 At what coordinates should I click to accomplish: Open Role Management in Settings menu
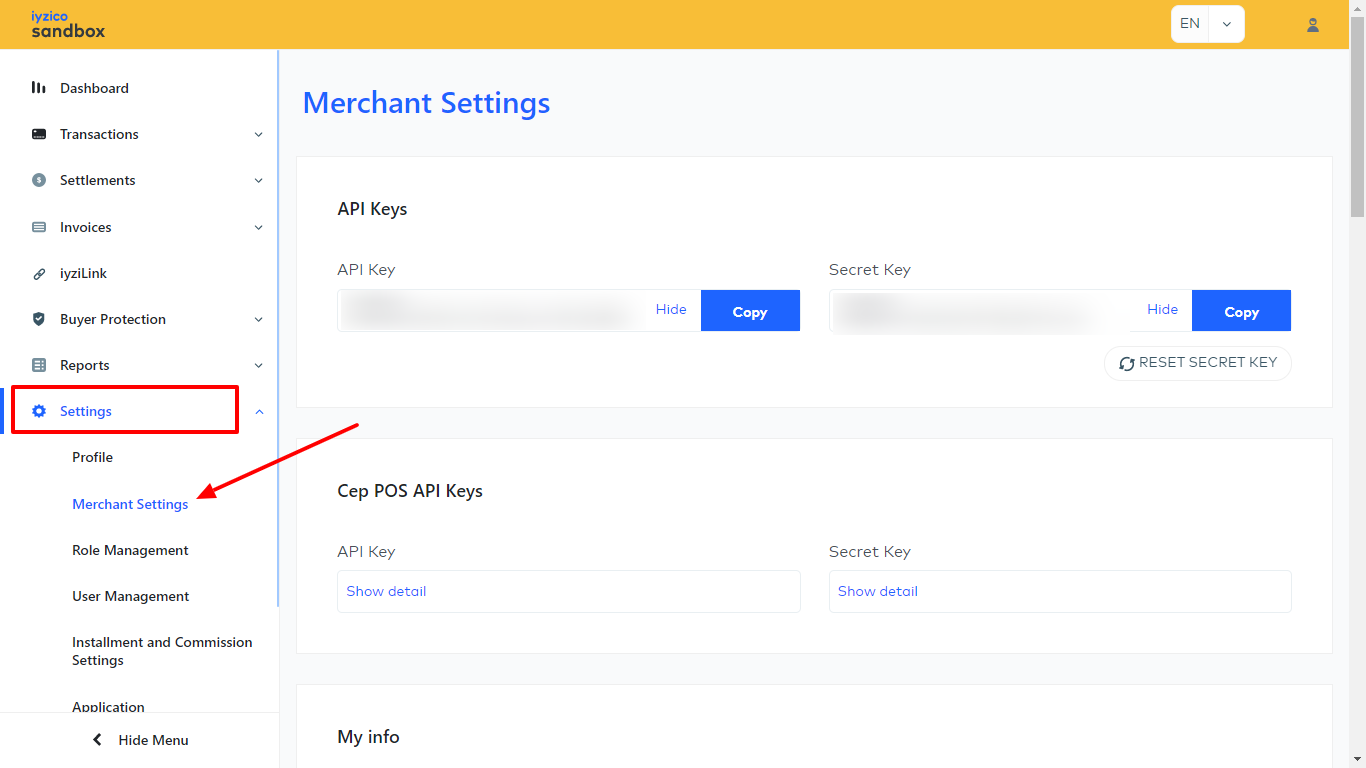(130, 550)
